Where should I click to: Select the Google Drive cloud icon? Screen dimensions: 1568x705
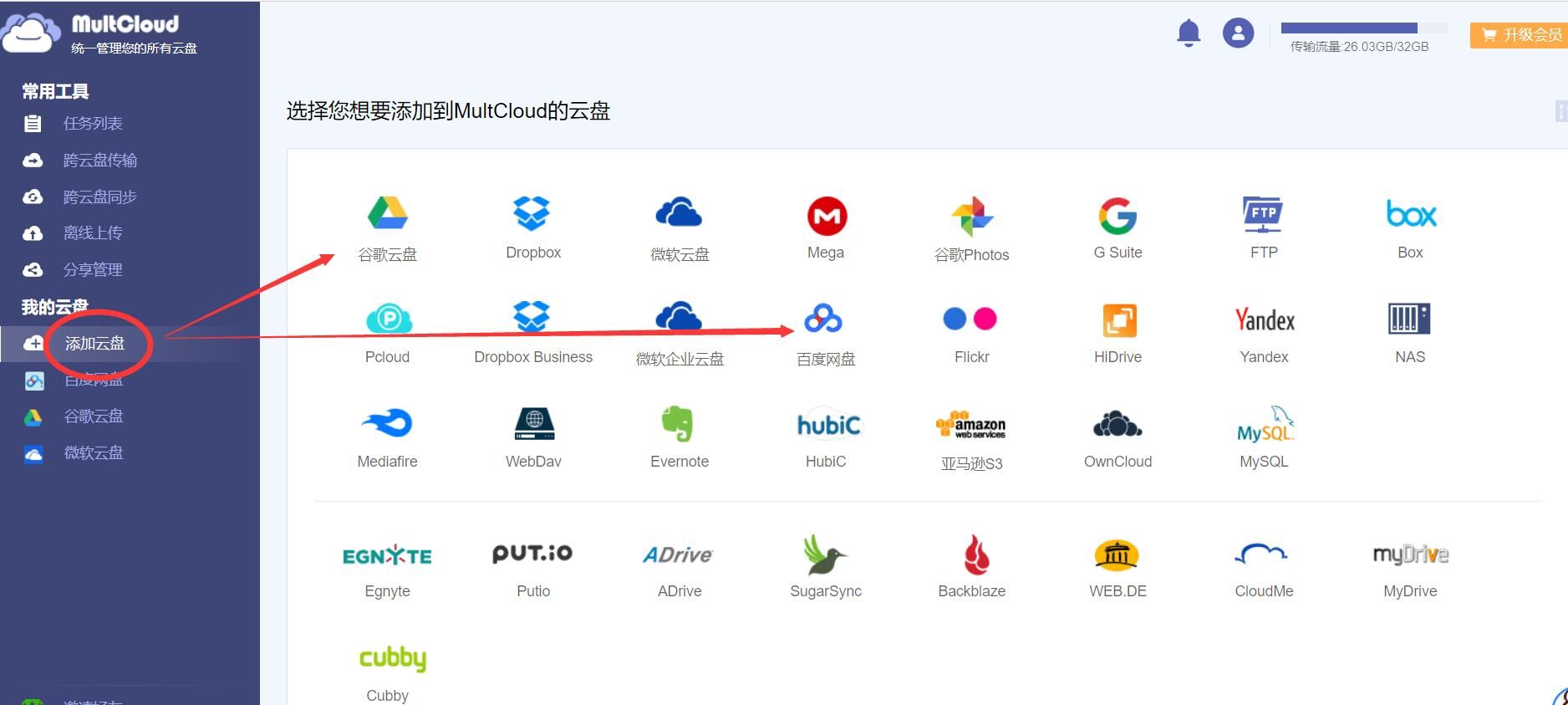click(x=387, y=214)
